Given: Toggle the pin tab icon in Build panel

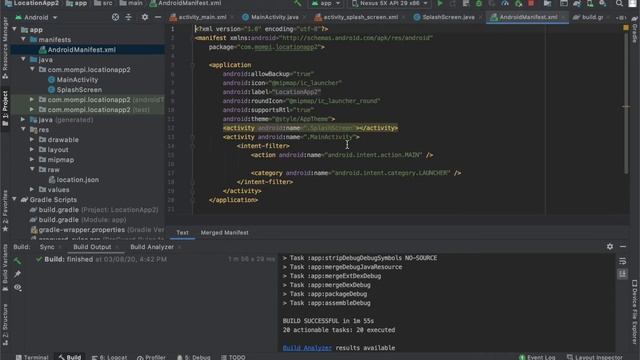Looking at the screenshot, I should click(x=18, y=274).
